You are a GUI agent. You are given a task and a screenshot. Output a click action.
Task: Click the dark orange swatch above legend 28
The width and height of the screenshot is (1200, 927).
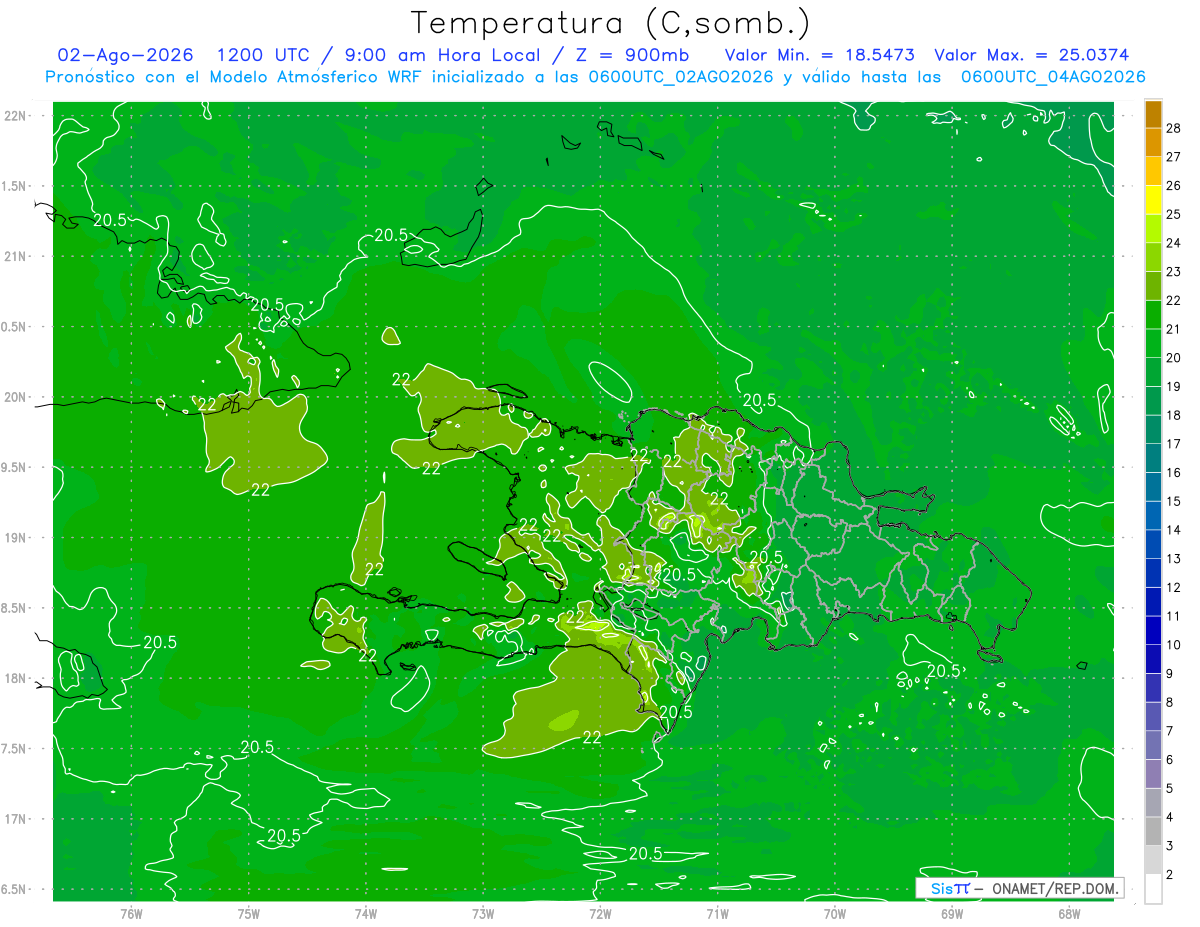click(x=1154, y=114)
